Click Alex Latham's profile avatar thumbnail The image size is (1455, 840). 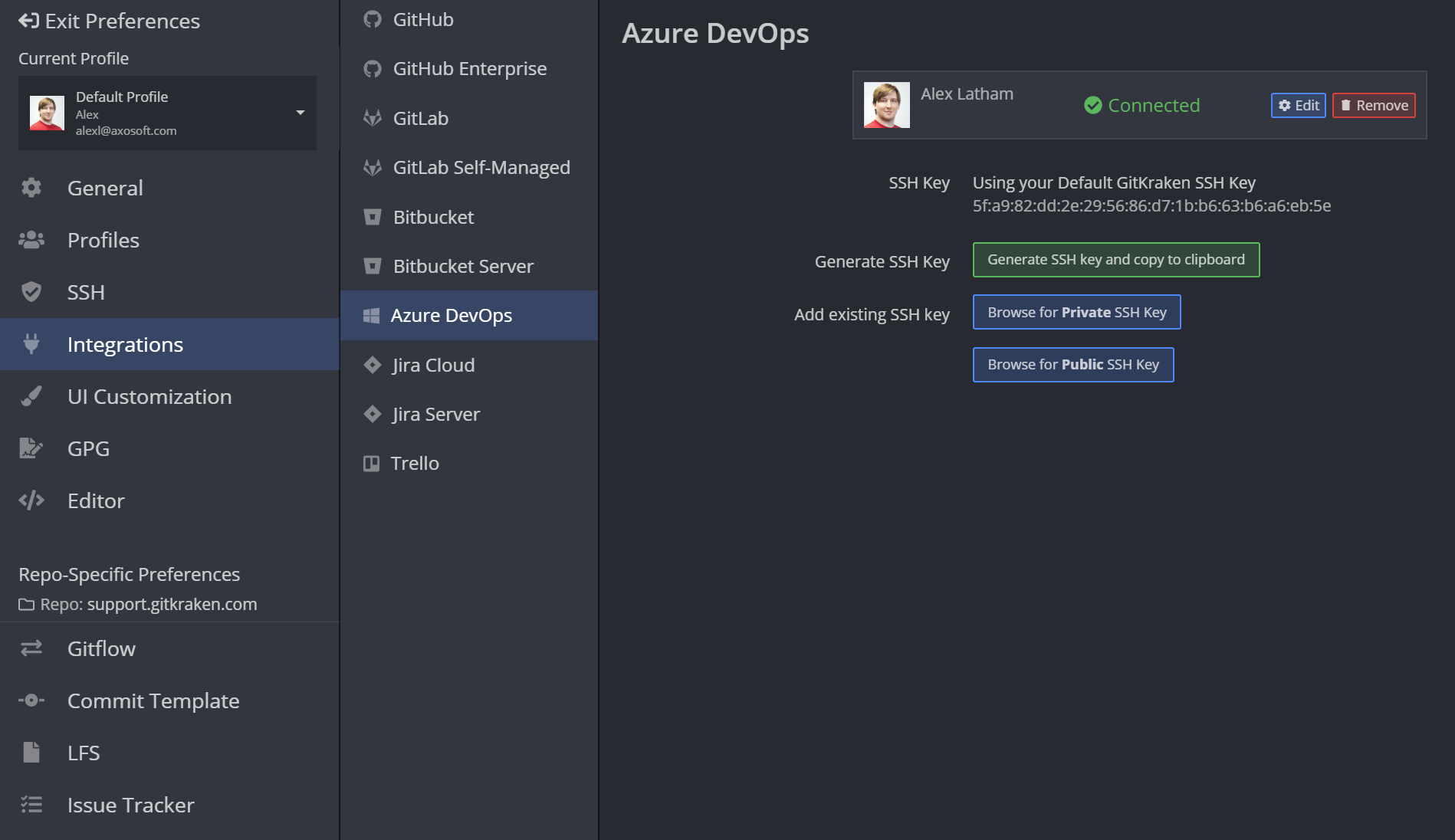click(x=886, y=105)
